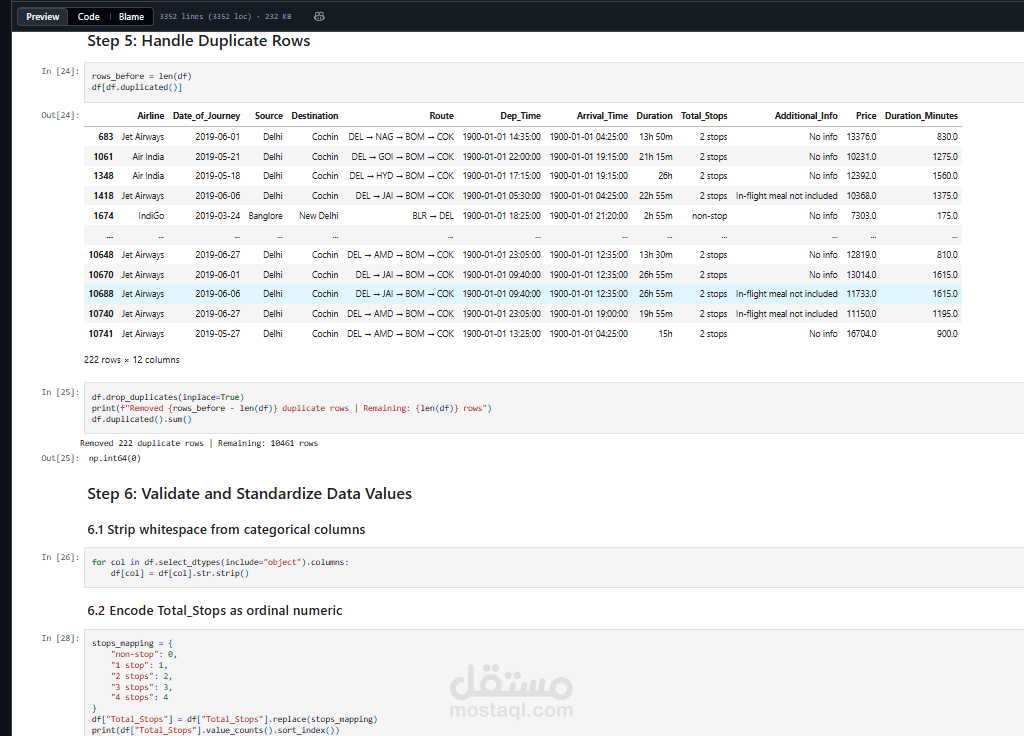The image size is (1024, 736).
Task: Click the 'In [26]:' cell prompt
Action: [x=60, y=557]
